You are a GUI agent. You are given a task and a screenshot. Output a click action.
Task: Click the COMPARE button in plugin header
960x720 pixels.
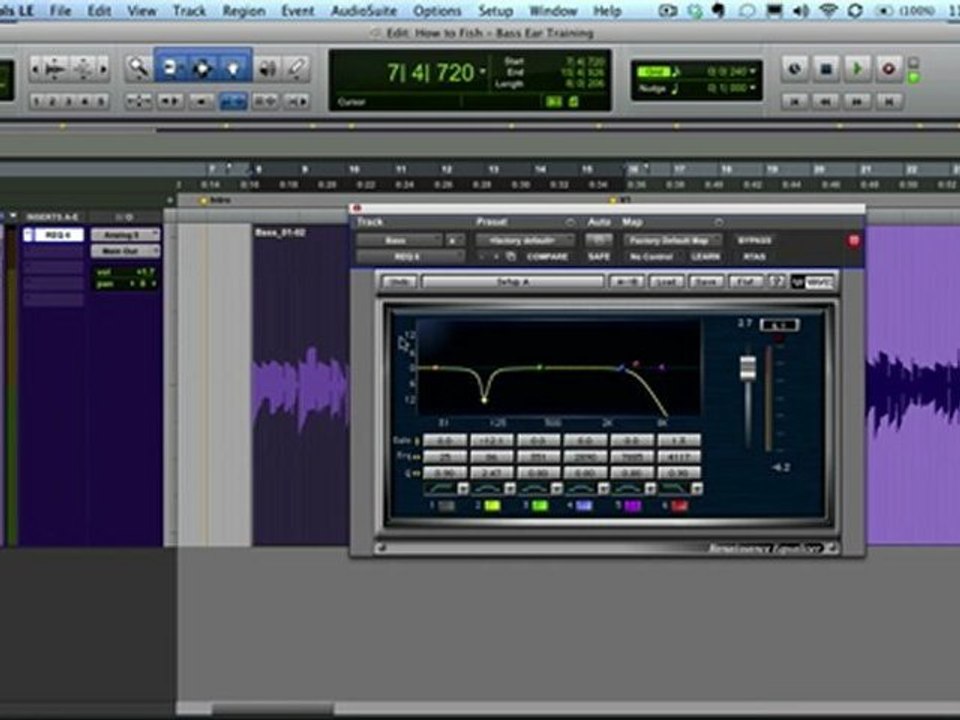(547, 257)
